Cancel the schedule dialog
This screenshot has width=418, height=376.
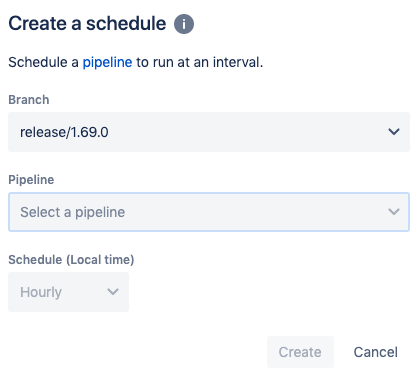[376, 352]
